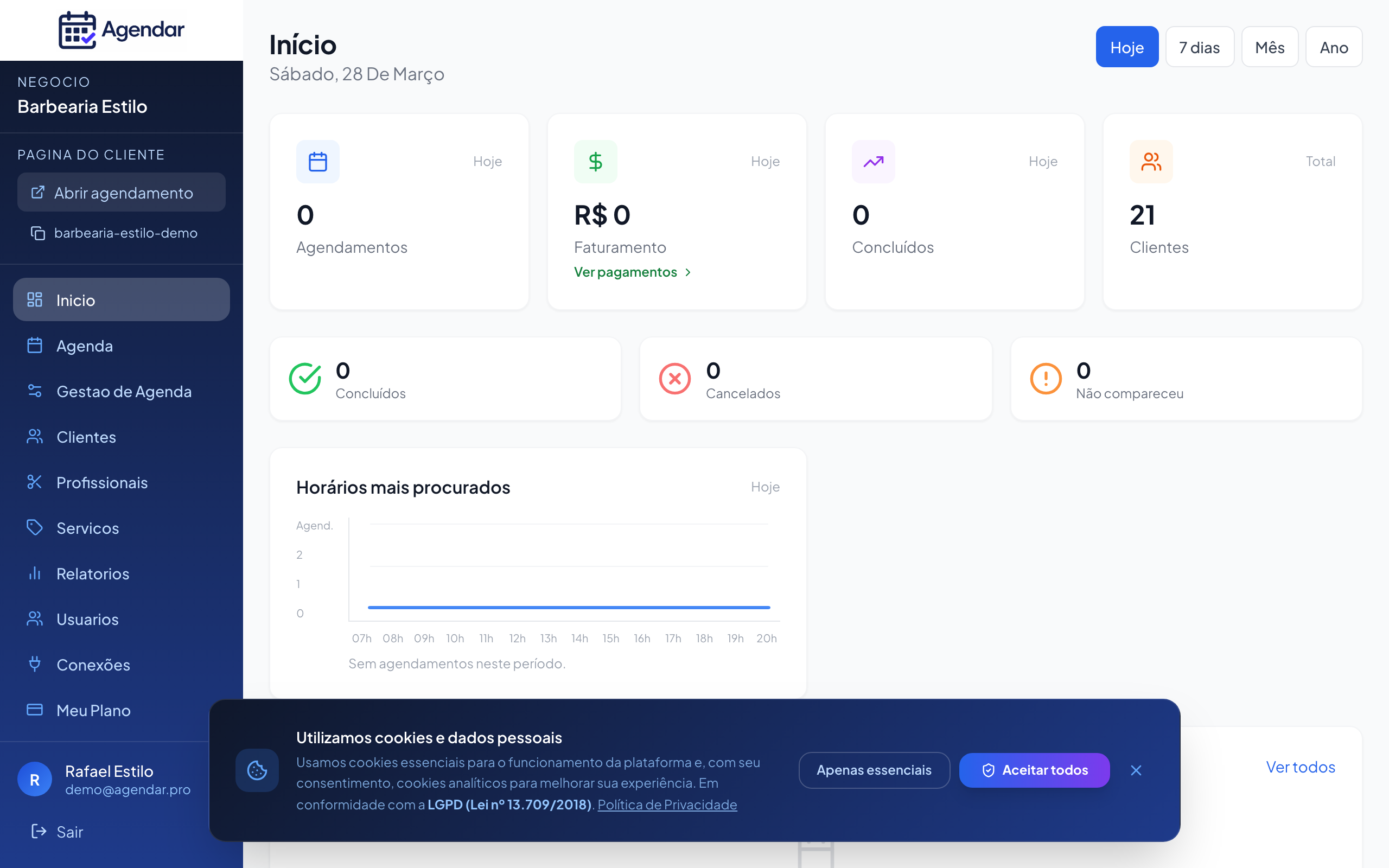Click the Meu Plano wallet icon
This screenshot has width=1389, height=868.
[35, 710]
